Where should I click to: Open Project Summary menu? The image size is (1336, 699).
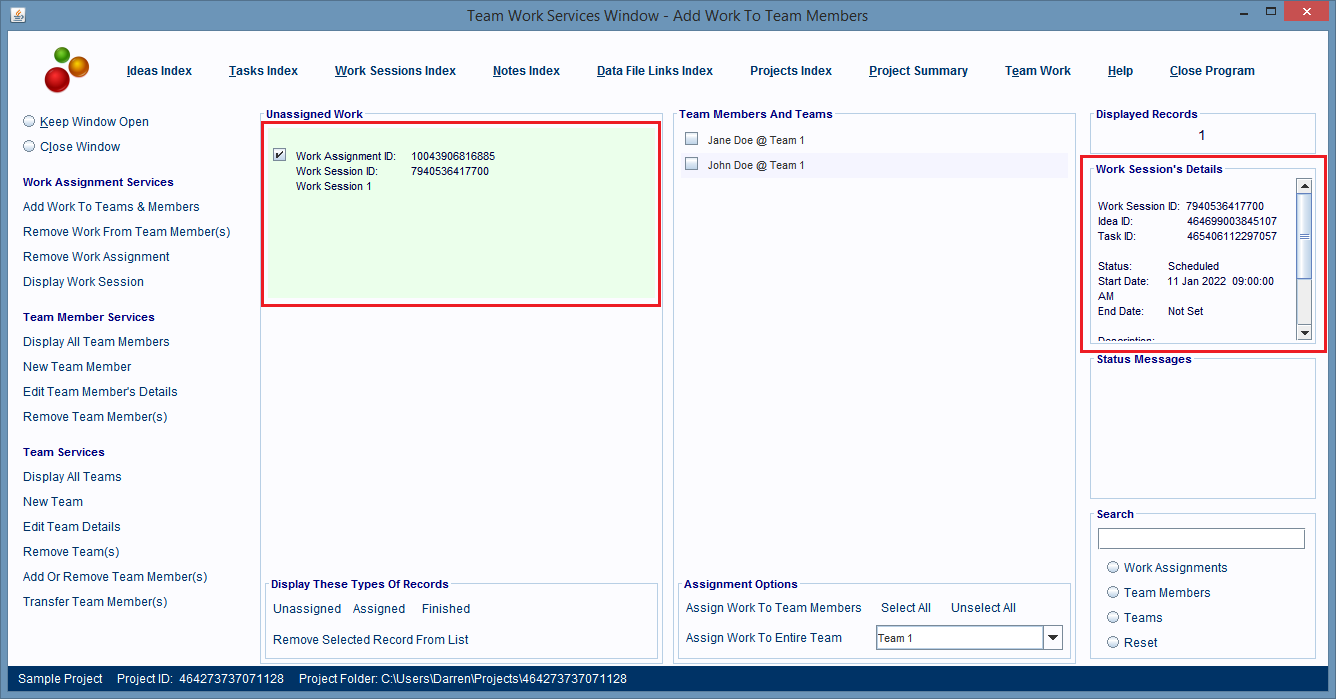918,71
